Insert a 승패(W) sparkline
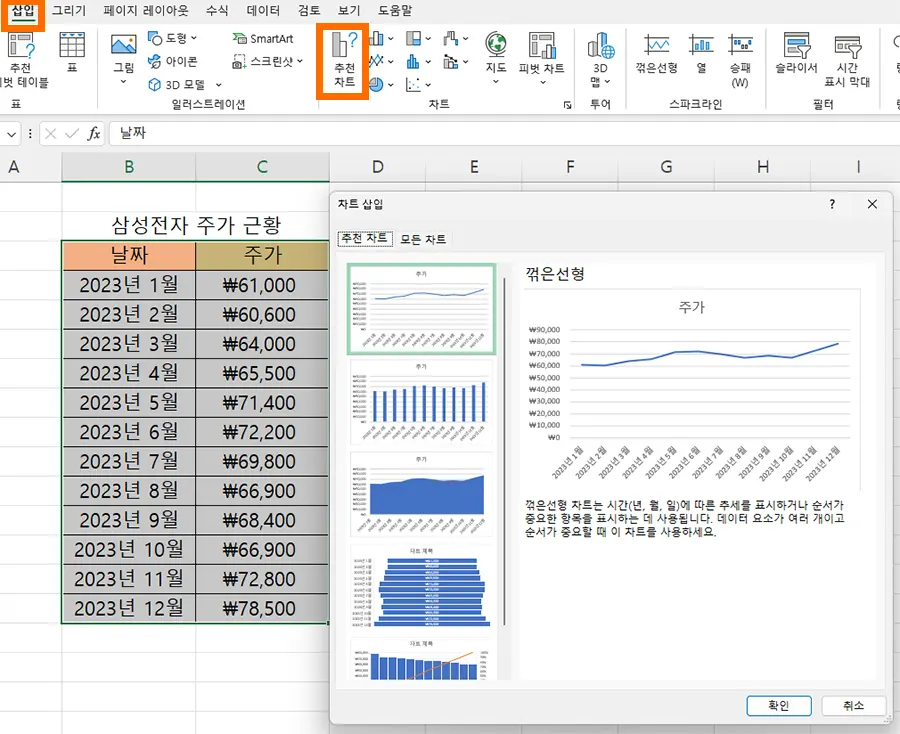This screenshot has height=734, width=900. tap(740, 45)
